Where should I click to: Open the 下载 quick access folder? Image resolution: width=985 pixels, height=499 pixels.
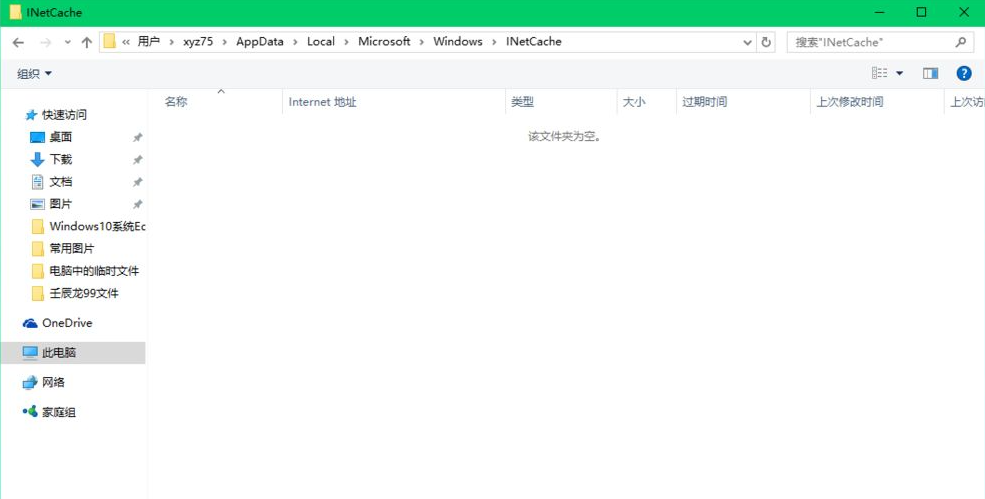pos(60,160)
